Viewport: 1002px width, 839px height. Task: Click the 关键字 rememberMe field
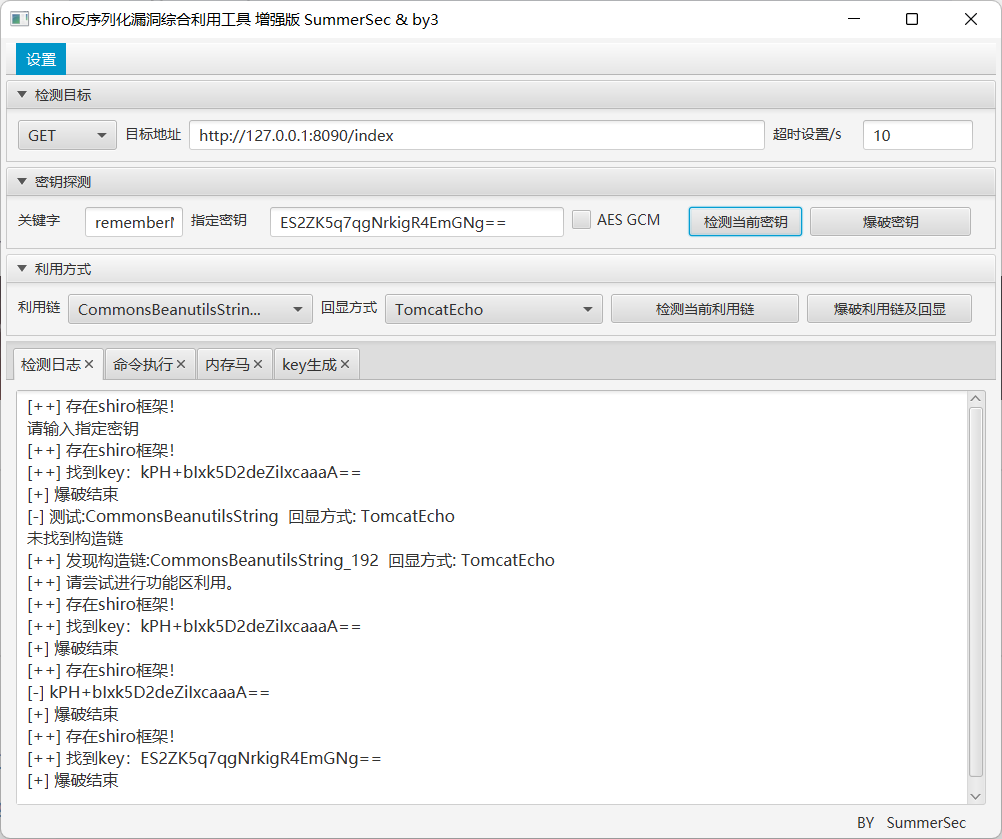tap(134, 222)
